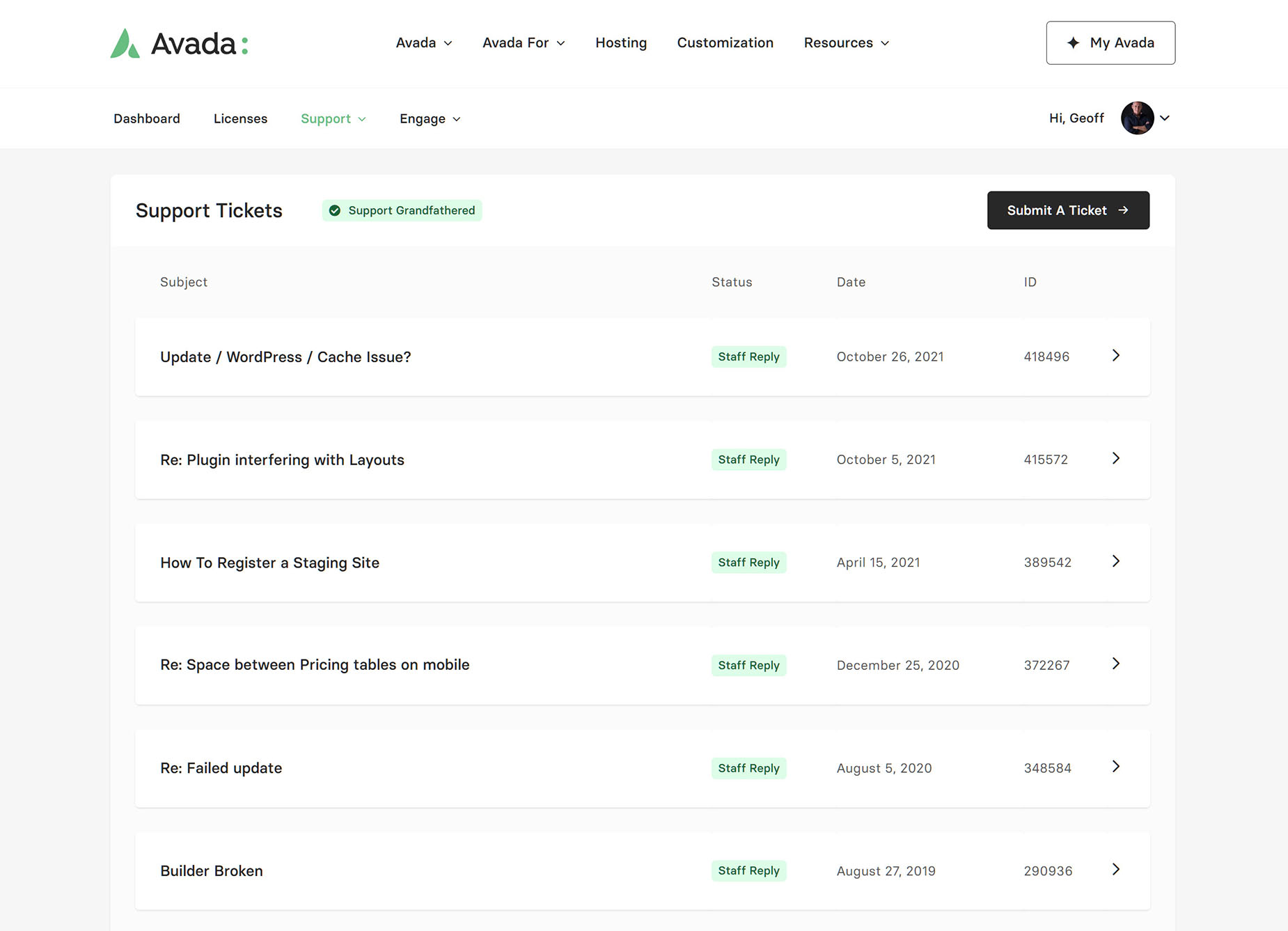
Task: Open the Licenses tab
Action: point(240,118)
